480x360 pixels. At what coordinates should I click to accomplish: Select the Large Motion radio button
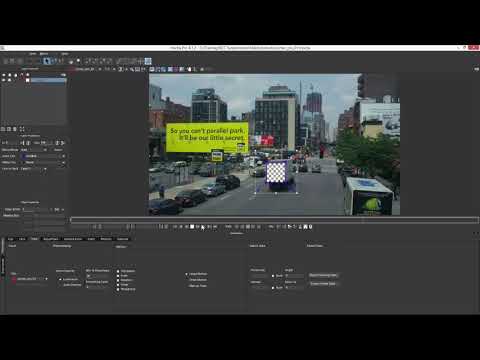point(187,274)
